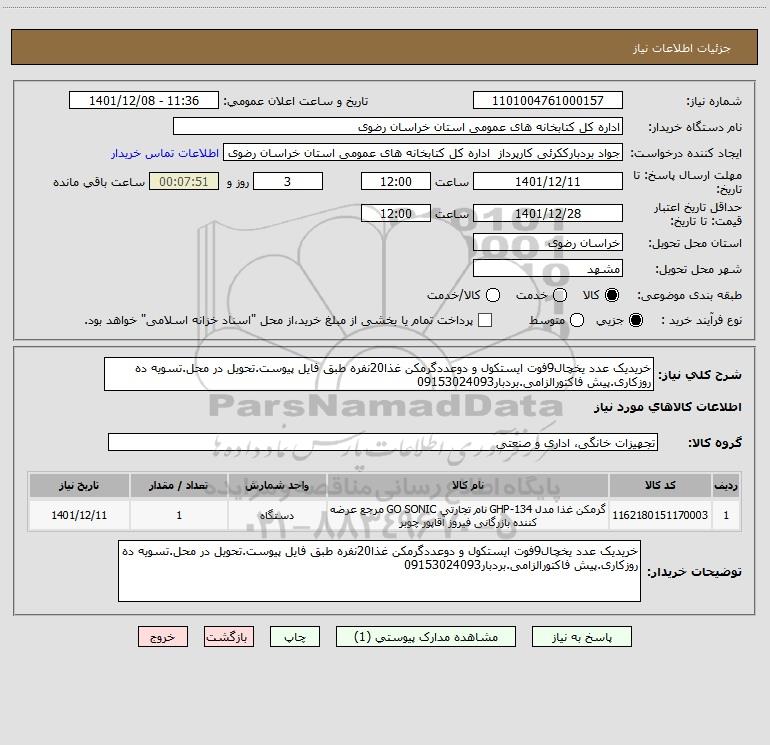Image resolution: width=770 pixels, height=745 pixels.
Task: Select the کالا radio button
Action: pyautogui.click(x=612, y=295)
